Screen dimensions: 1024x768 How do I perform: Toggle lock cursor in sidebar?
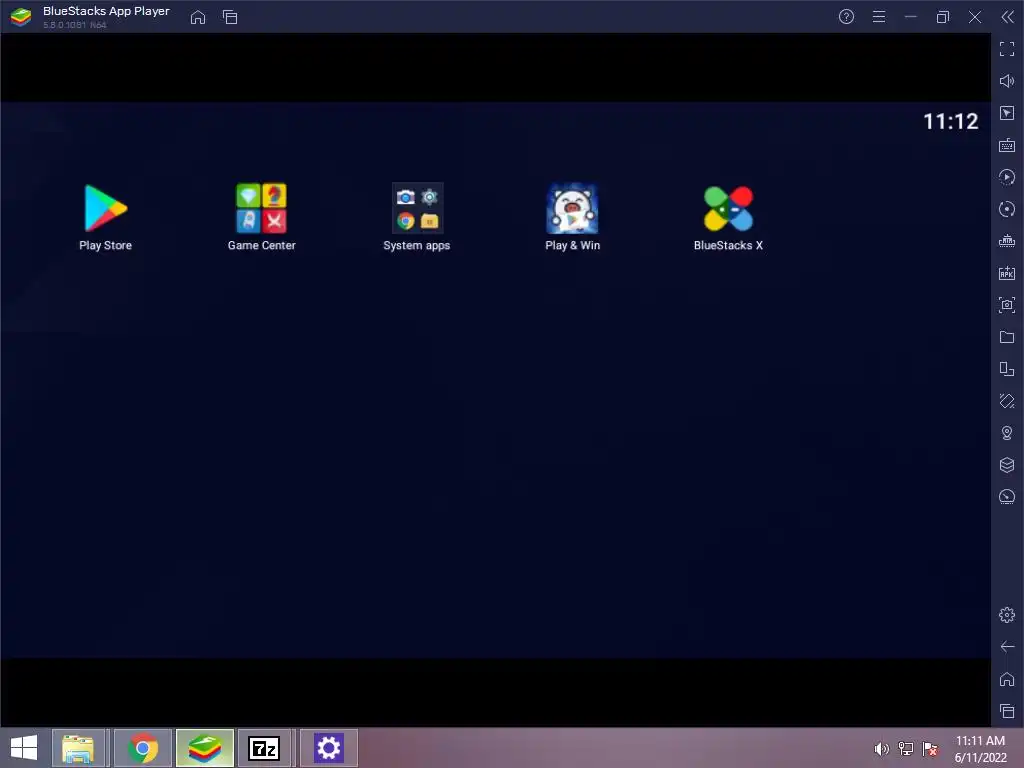[x=1007, y=113]
